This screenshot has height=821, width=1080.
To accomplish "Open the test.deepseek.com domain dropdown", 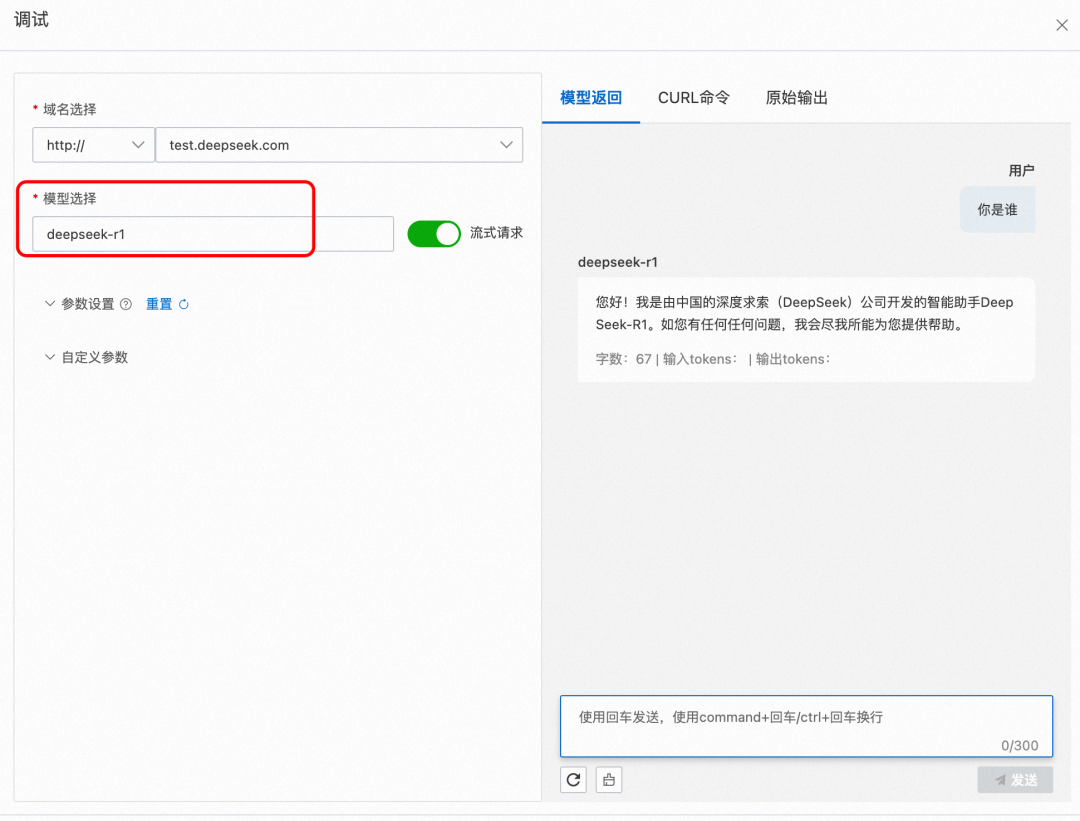I will click(340, 144).
